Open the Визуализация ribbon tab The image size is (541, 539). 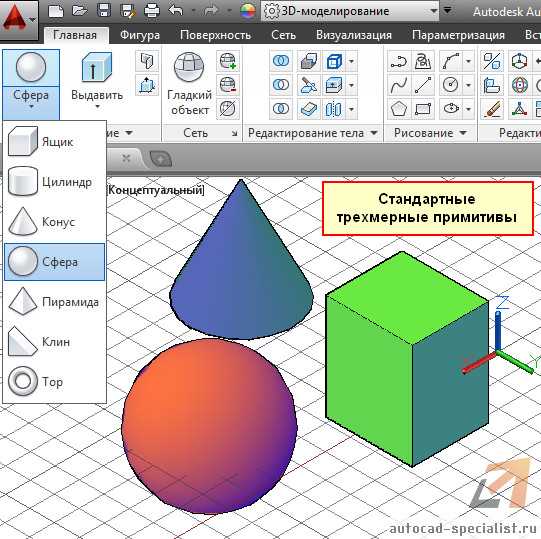(x=354, y=35)
